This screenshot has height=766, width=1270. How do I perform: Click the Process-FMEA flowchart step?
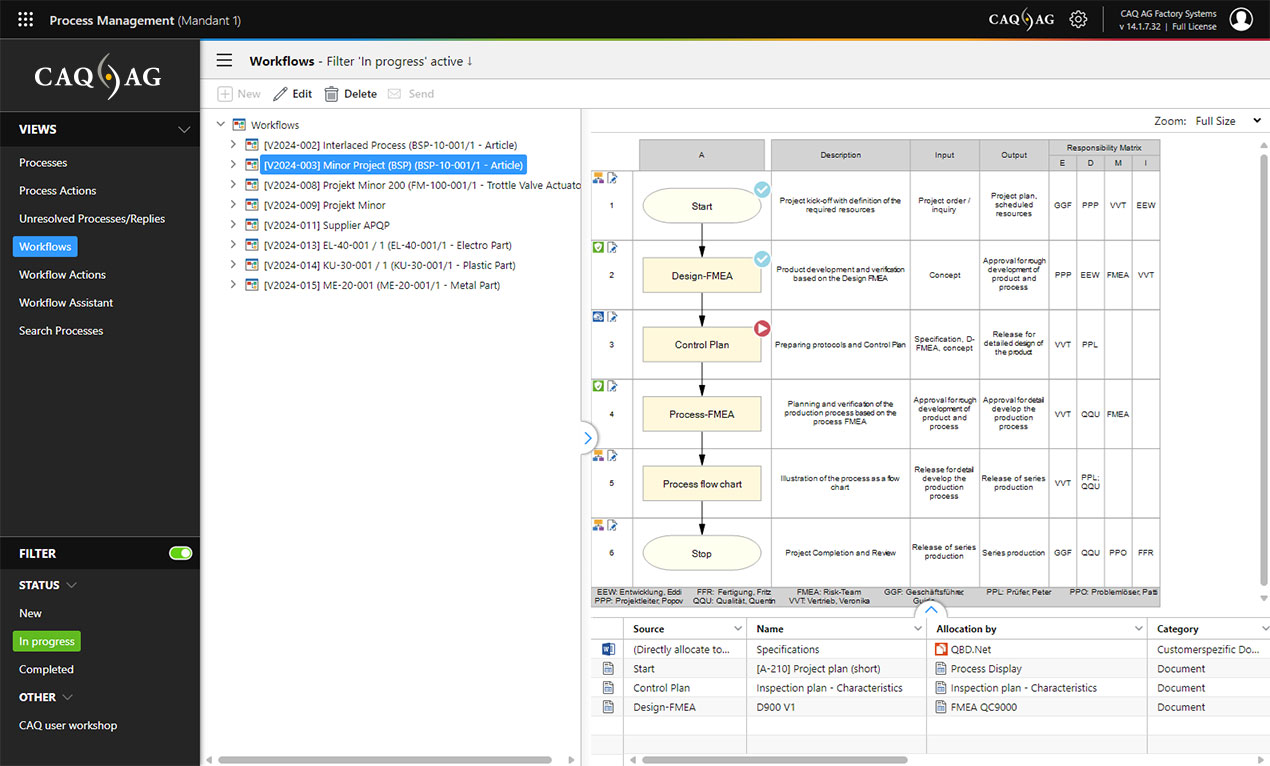pyautogui.click(x=702, y=414)
